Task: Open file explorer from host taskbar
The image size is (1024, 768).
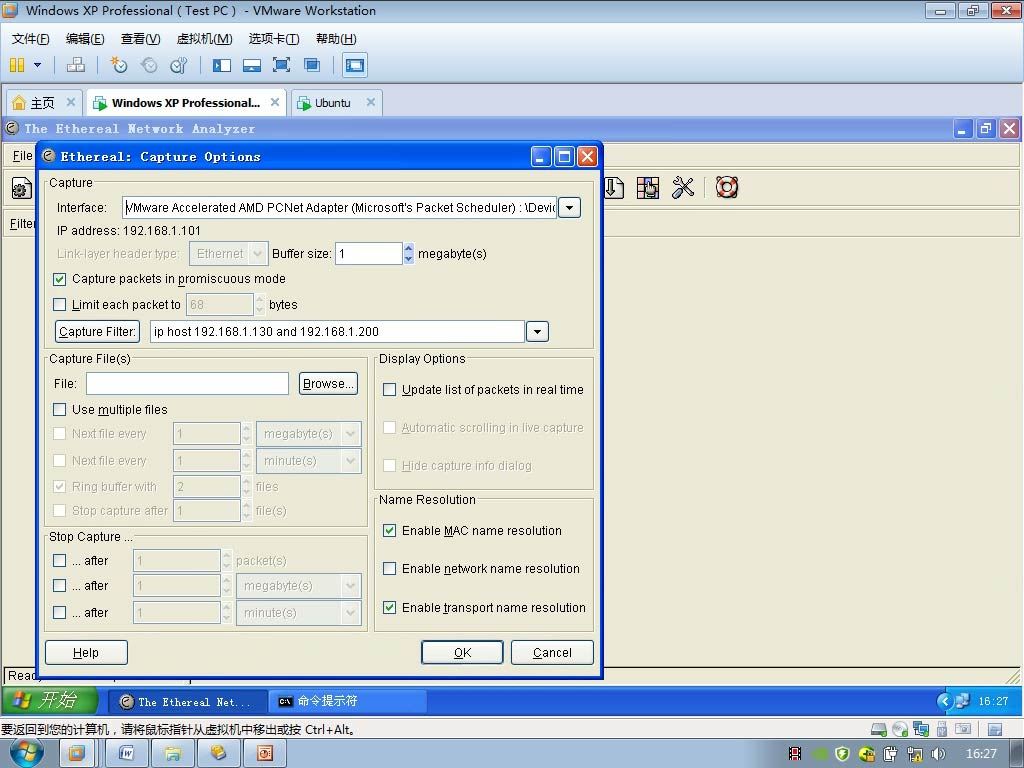Action: click(172, 754)
